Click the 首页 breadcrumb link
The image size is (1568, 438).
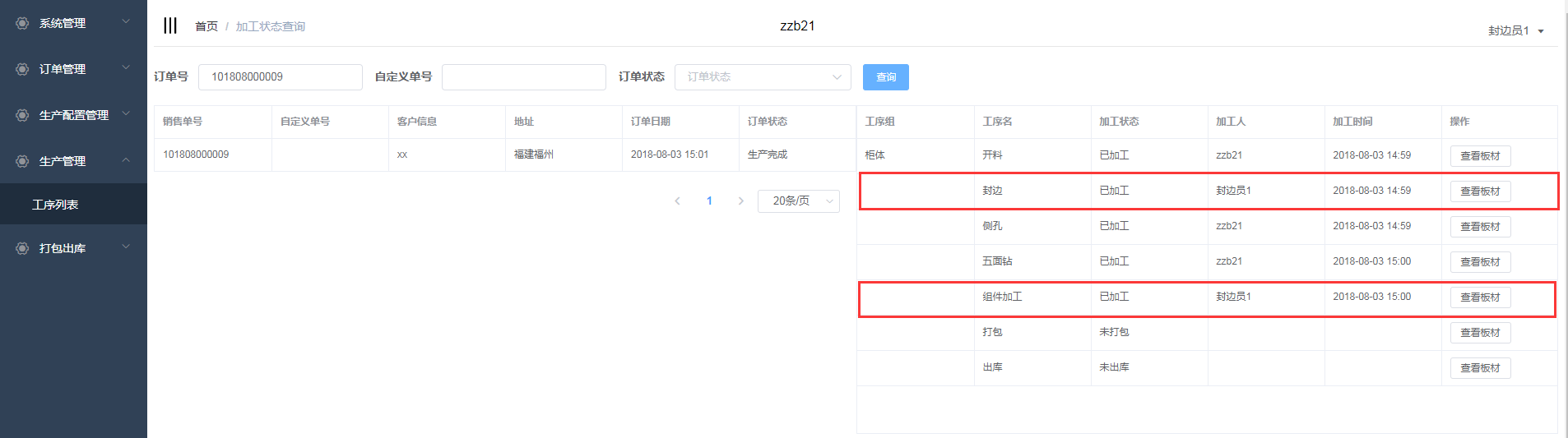tap(206, 26)
